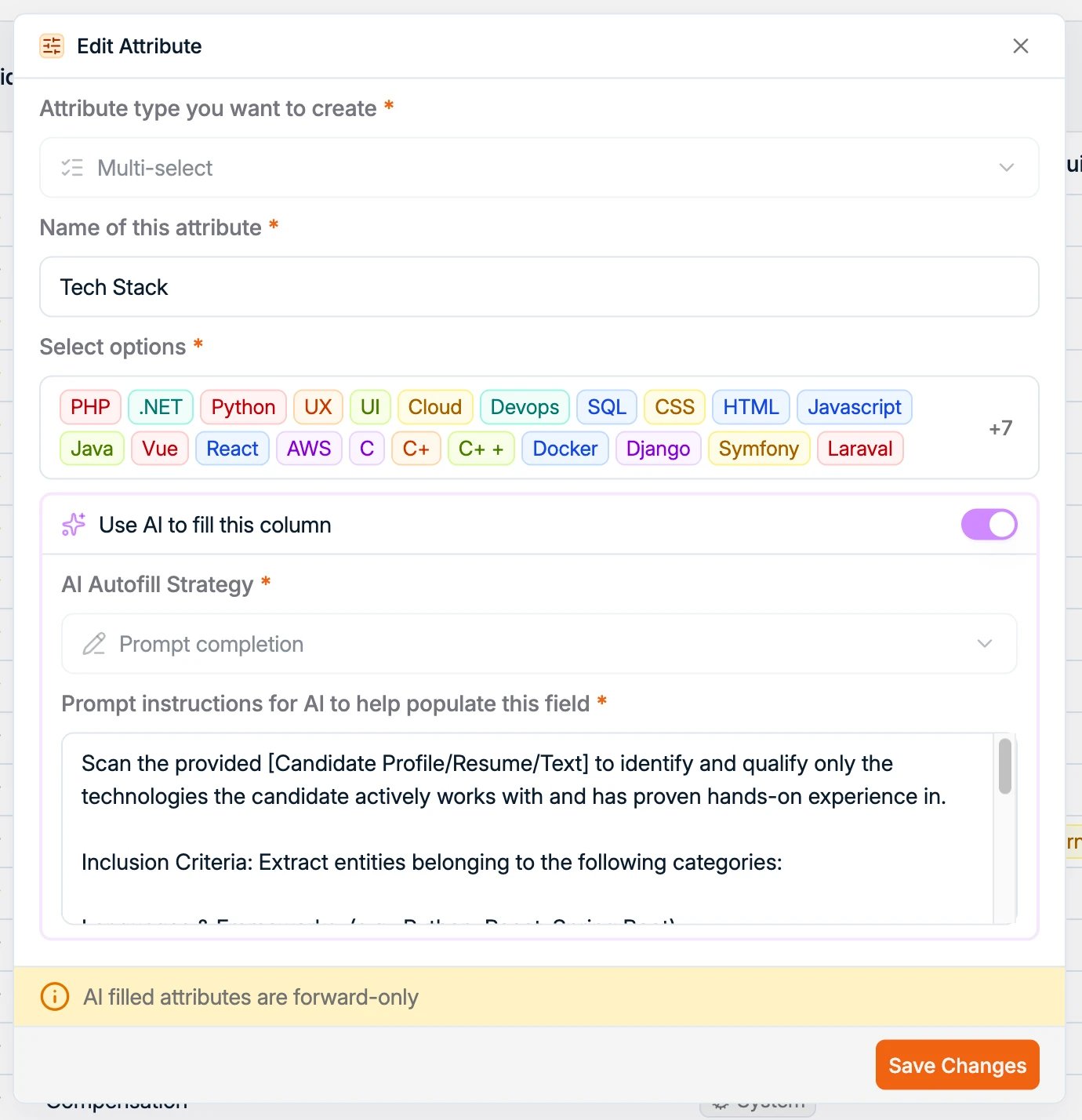Click the 'AI filled attributes are forward-only' notice text
Viewport: 1082px width, 1120px height.
251,997
